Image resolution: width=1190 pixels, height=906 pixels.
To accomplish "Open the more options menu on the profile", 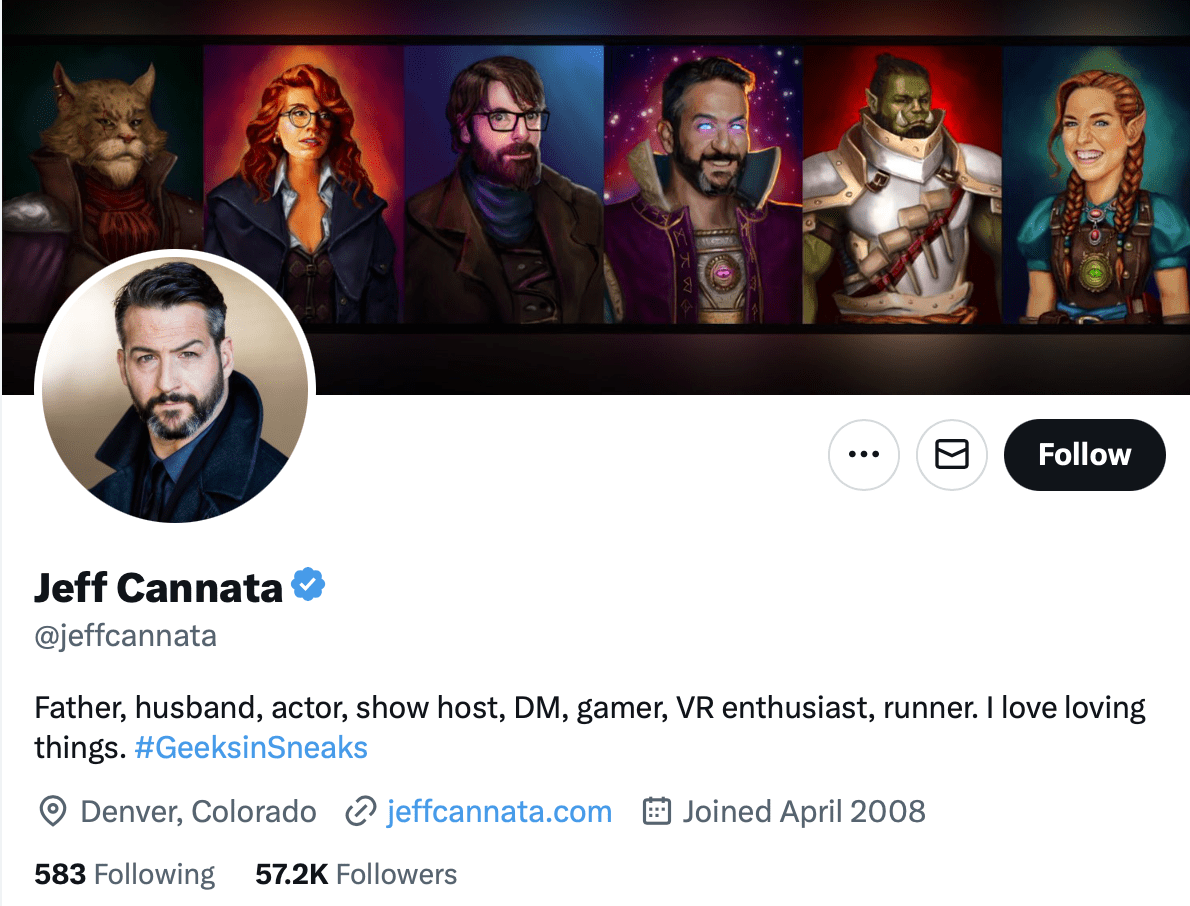I will click(x=864, y=454).
